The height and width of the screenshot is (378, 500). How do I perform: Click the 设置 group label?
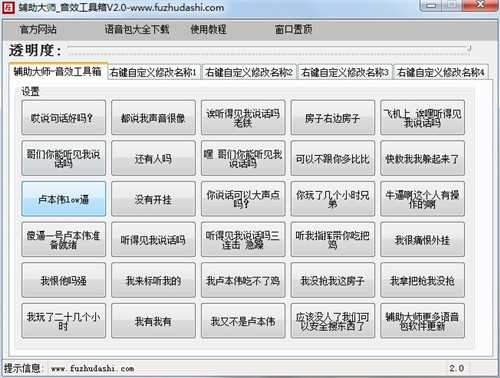point(30,91)
